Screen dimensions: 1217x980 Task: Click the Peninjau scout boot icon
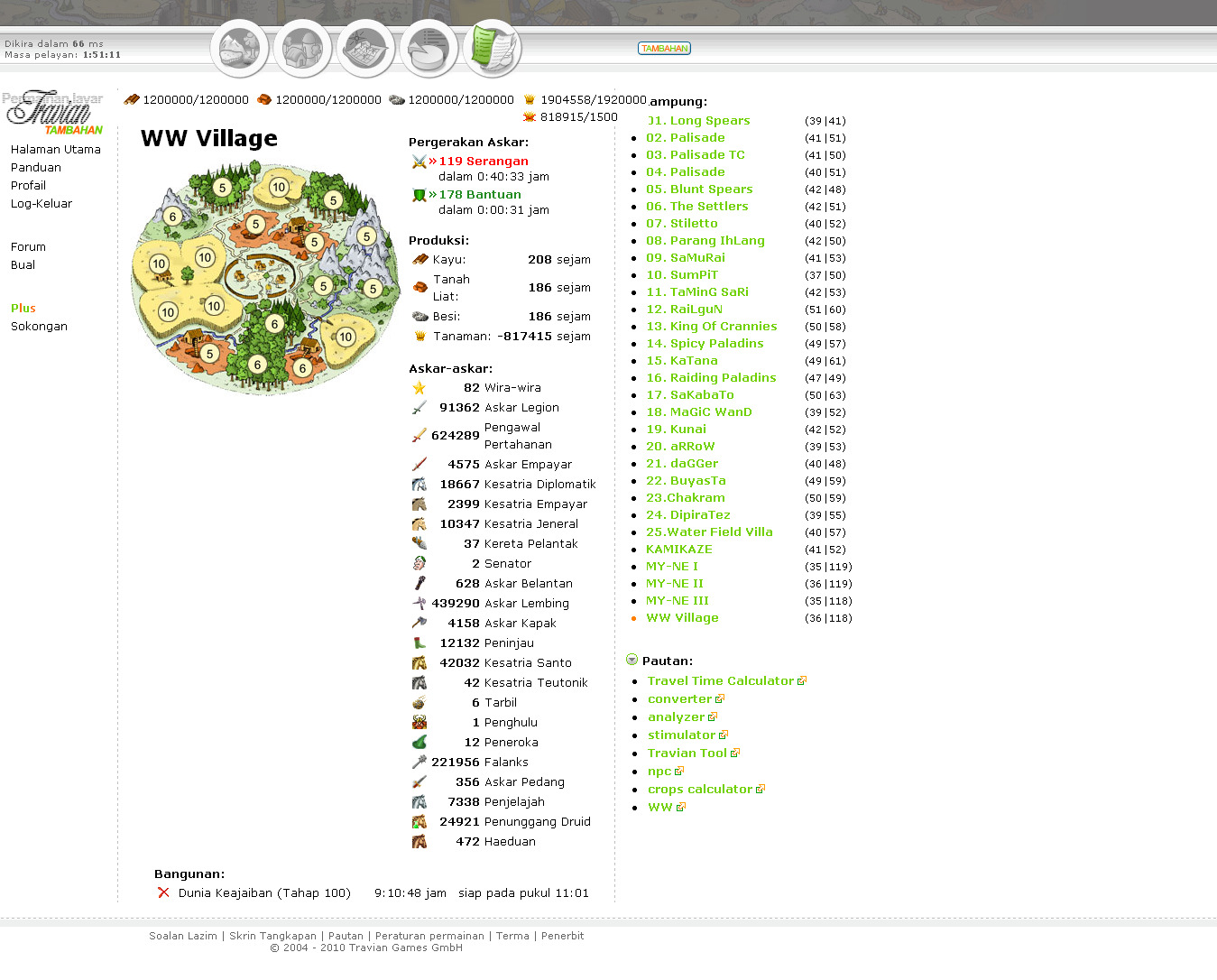(x=419, y=643)
